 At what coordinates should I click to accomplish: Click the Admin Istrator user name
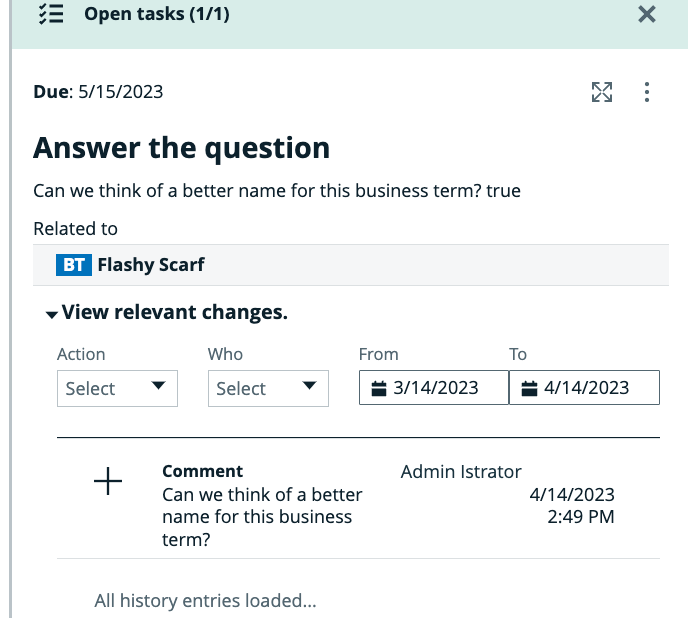461,472
